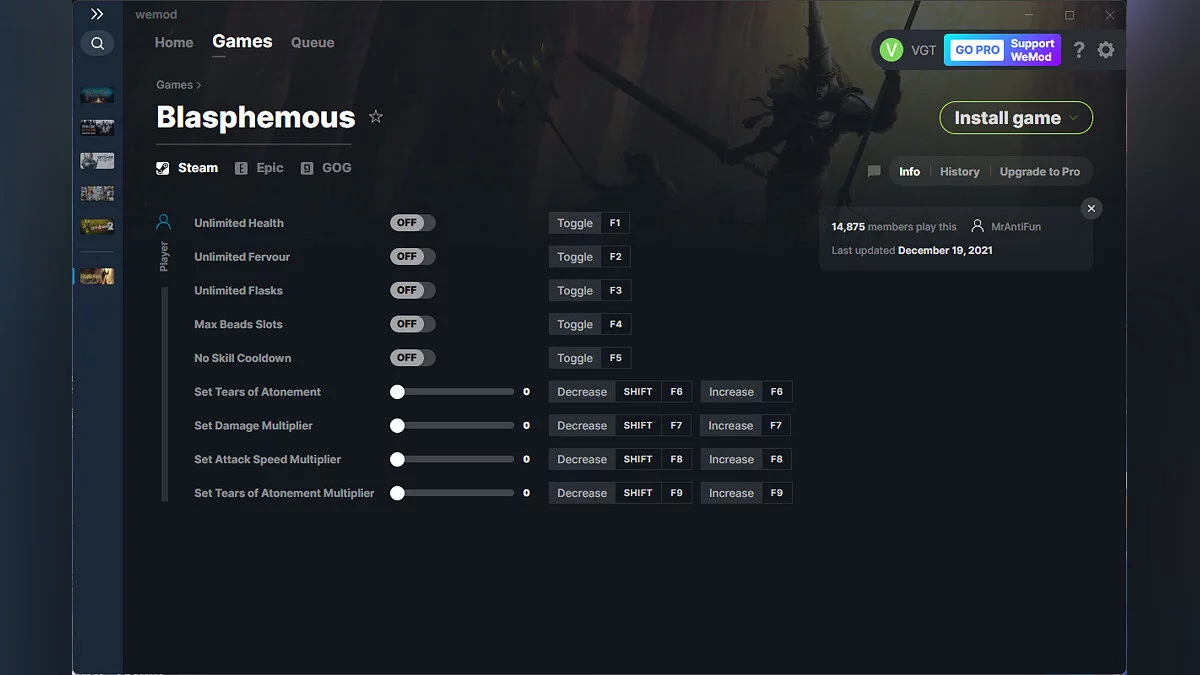Enable the Unlimited Flasks toggle
The height and width of the screenshot is (675, 1200).
pyautogui.click(x=413, y=290)
